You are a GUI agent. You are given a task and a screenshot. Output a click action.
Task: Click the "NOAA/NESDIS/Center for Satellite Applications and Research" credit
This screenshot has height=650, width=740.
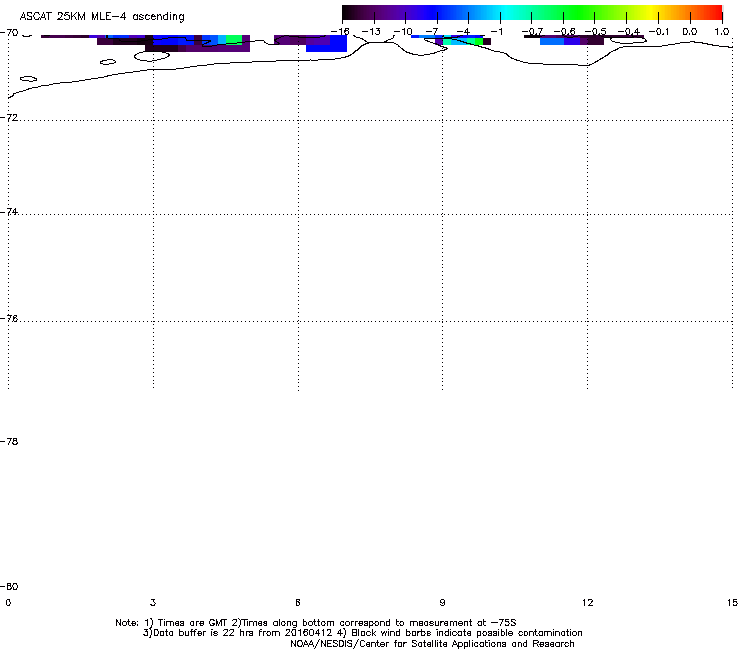pos(432,644)
